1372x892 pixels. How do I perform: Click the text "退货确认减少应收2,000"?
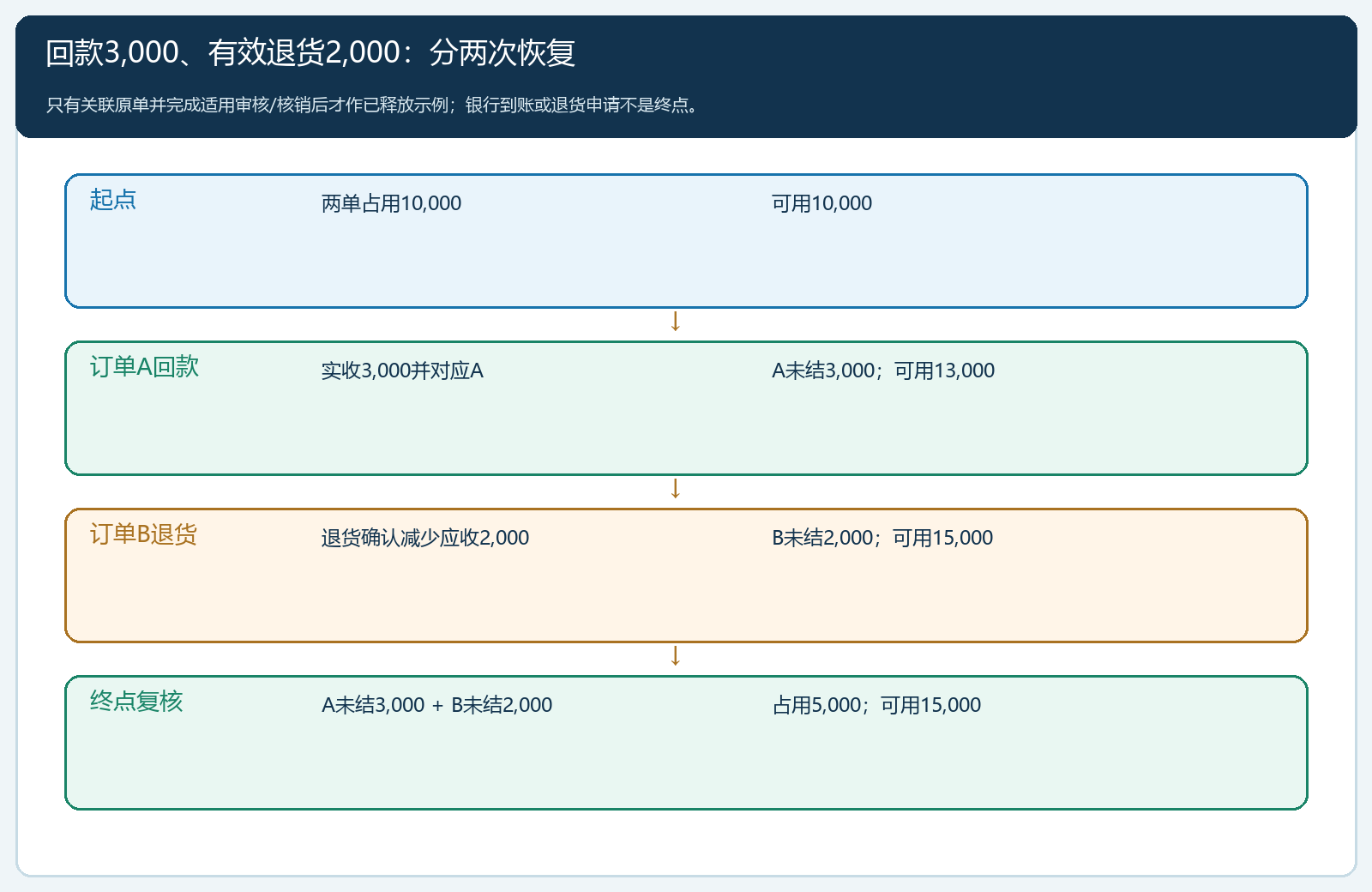point(425,538)
